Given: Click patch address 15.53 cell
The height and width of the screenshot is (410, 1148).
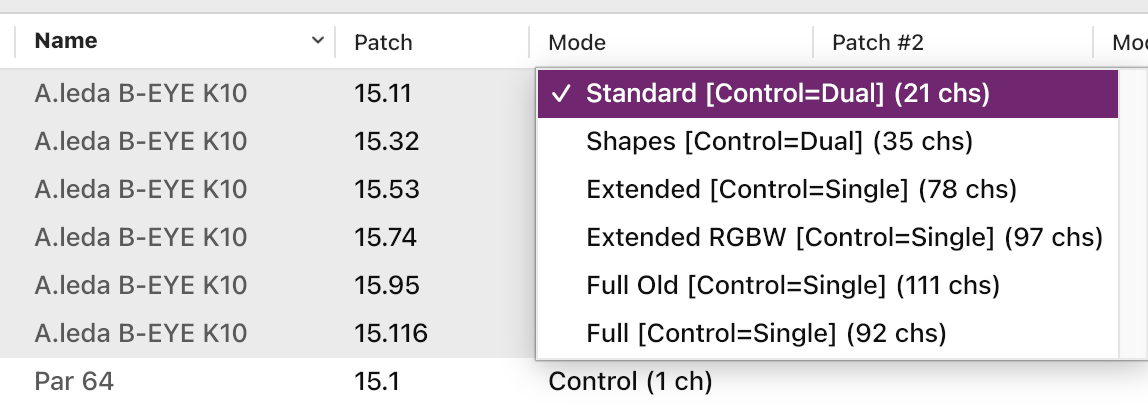Looking at the screenshot, I should (386, 189).
